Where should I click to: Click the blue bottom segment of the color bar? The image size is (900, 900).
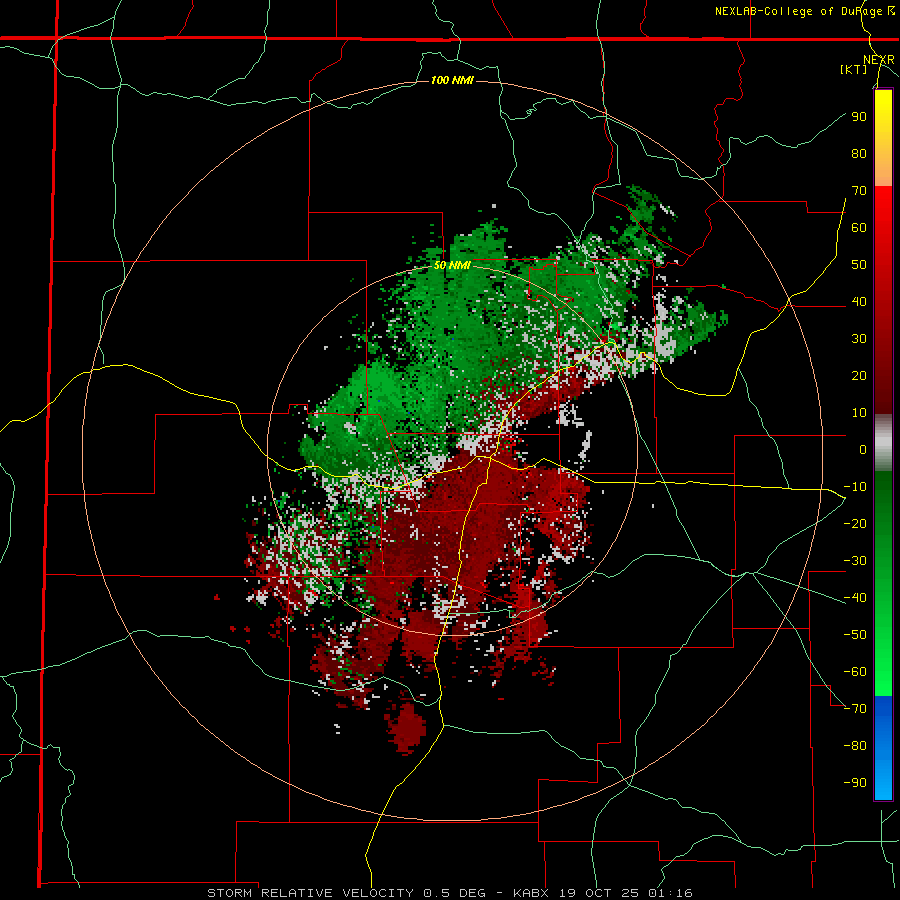[883, 747]
